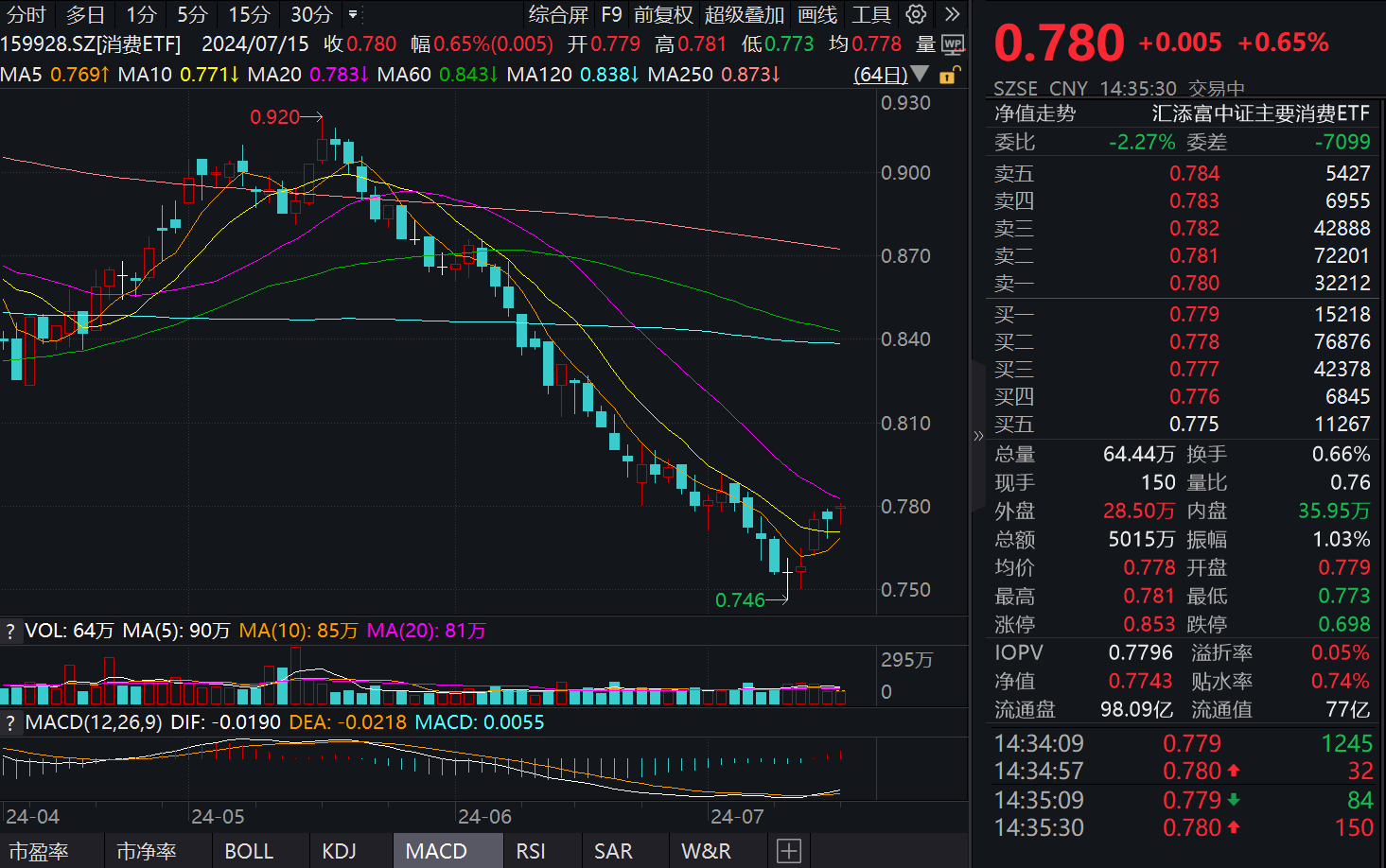Switch indicator to BOLL

(x=249, y=851)
